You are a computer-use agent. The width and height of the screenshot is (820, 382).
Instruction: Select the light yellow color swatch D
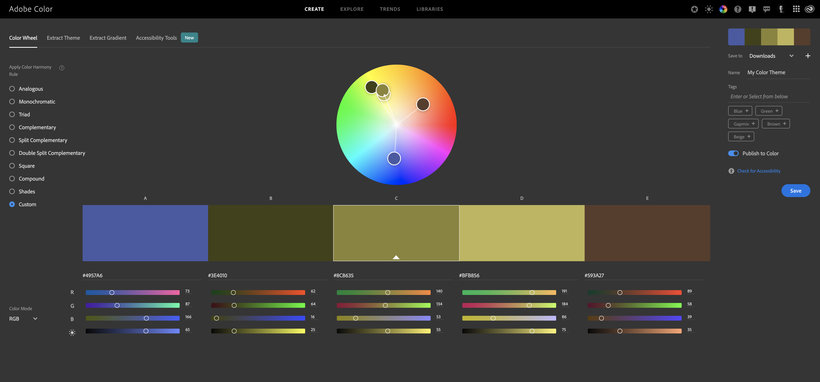point(522,233)
